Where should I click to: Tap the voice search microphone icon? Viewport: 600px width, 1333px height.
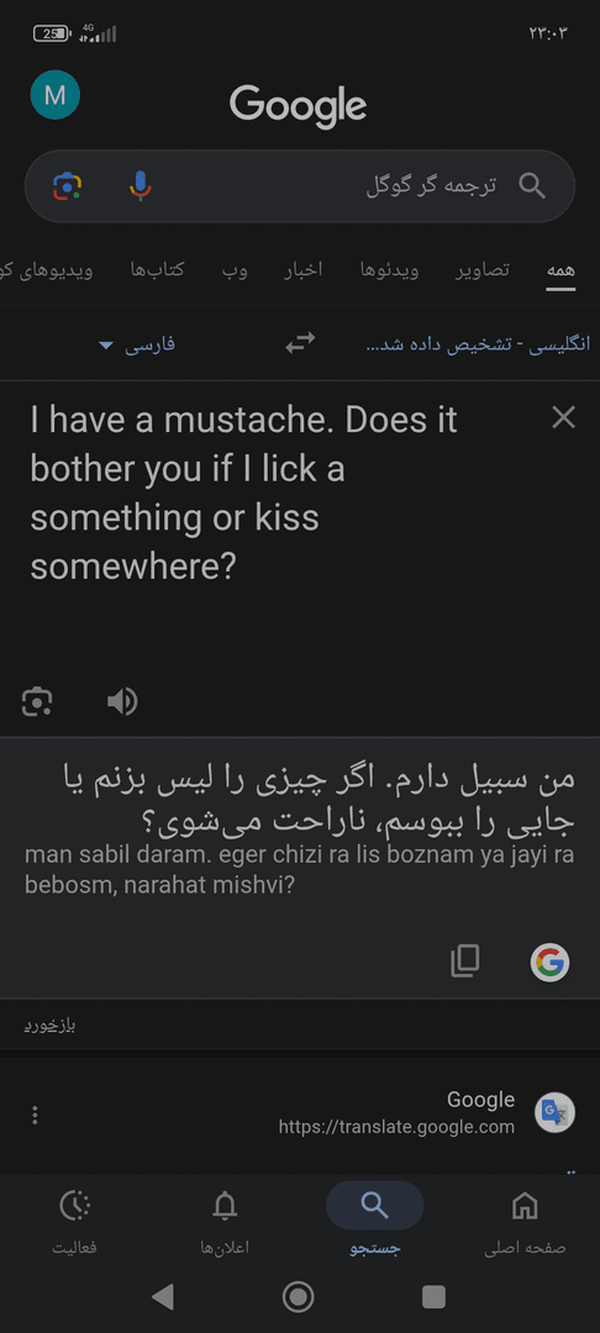click(141, 186)
